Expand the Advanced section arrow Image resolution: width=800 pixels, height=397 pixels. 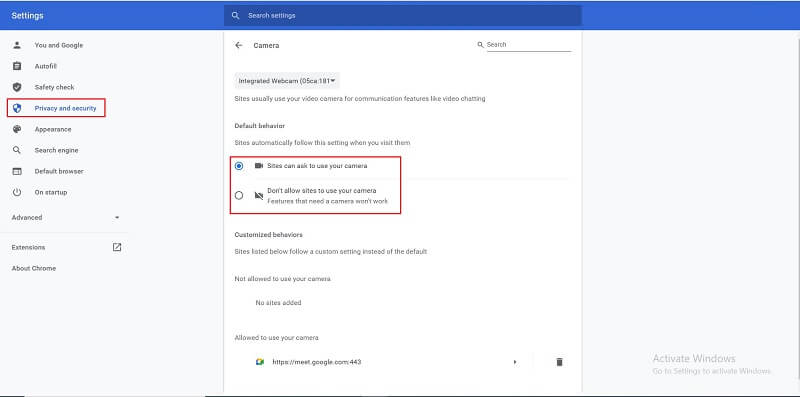[x=117, y=217]
